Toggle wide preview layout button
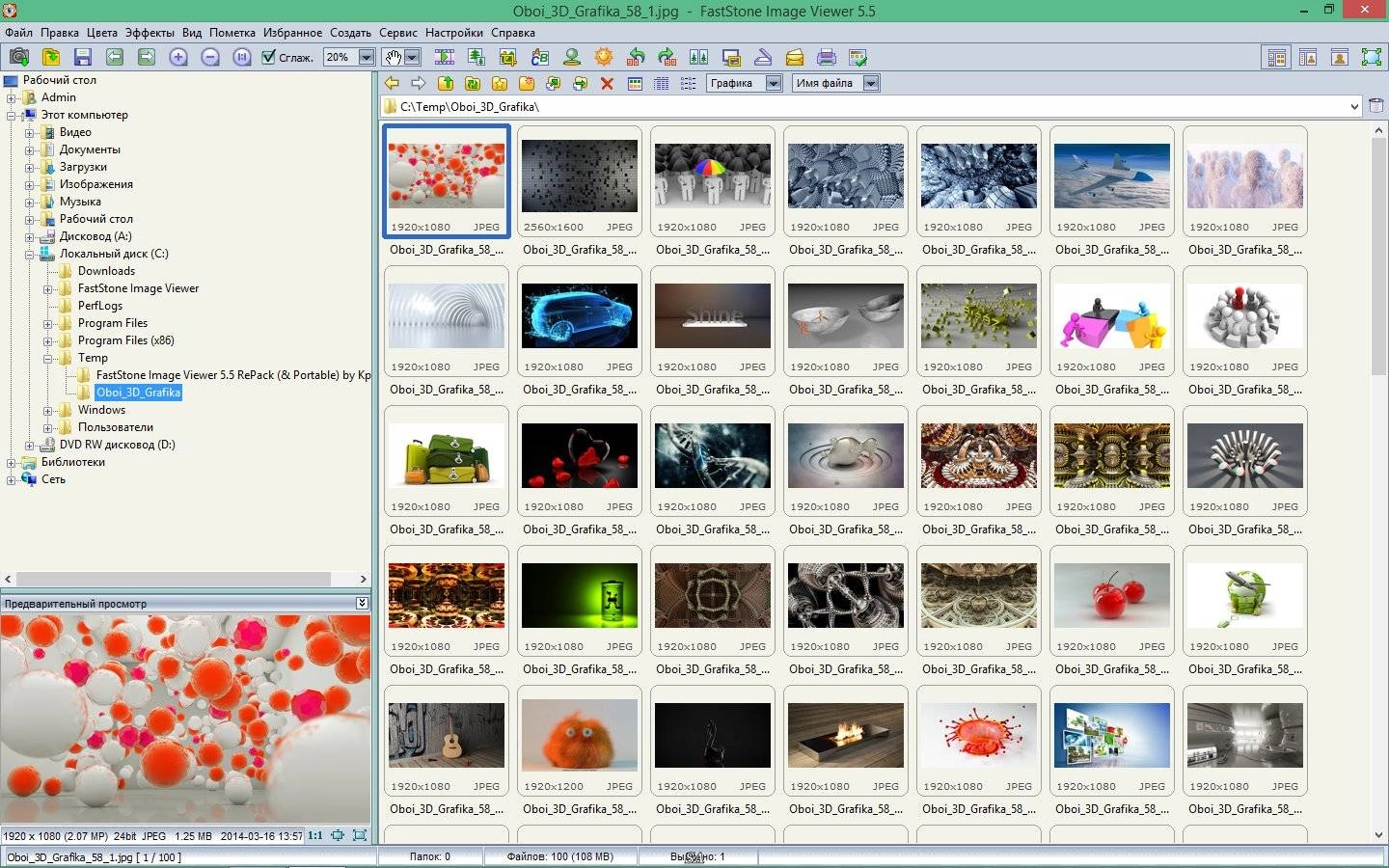1389x868 pixels. [x=1308, y=58]
